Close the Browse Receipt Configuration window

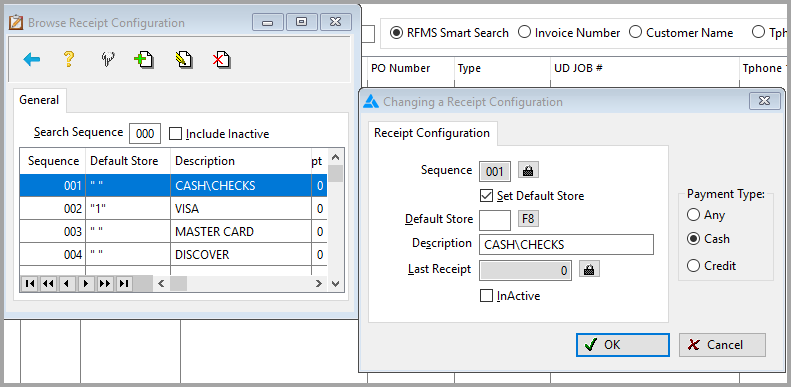coord(335,22)
